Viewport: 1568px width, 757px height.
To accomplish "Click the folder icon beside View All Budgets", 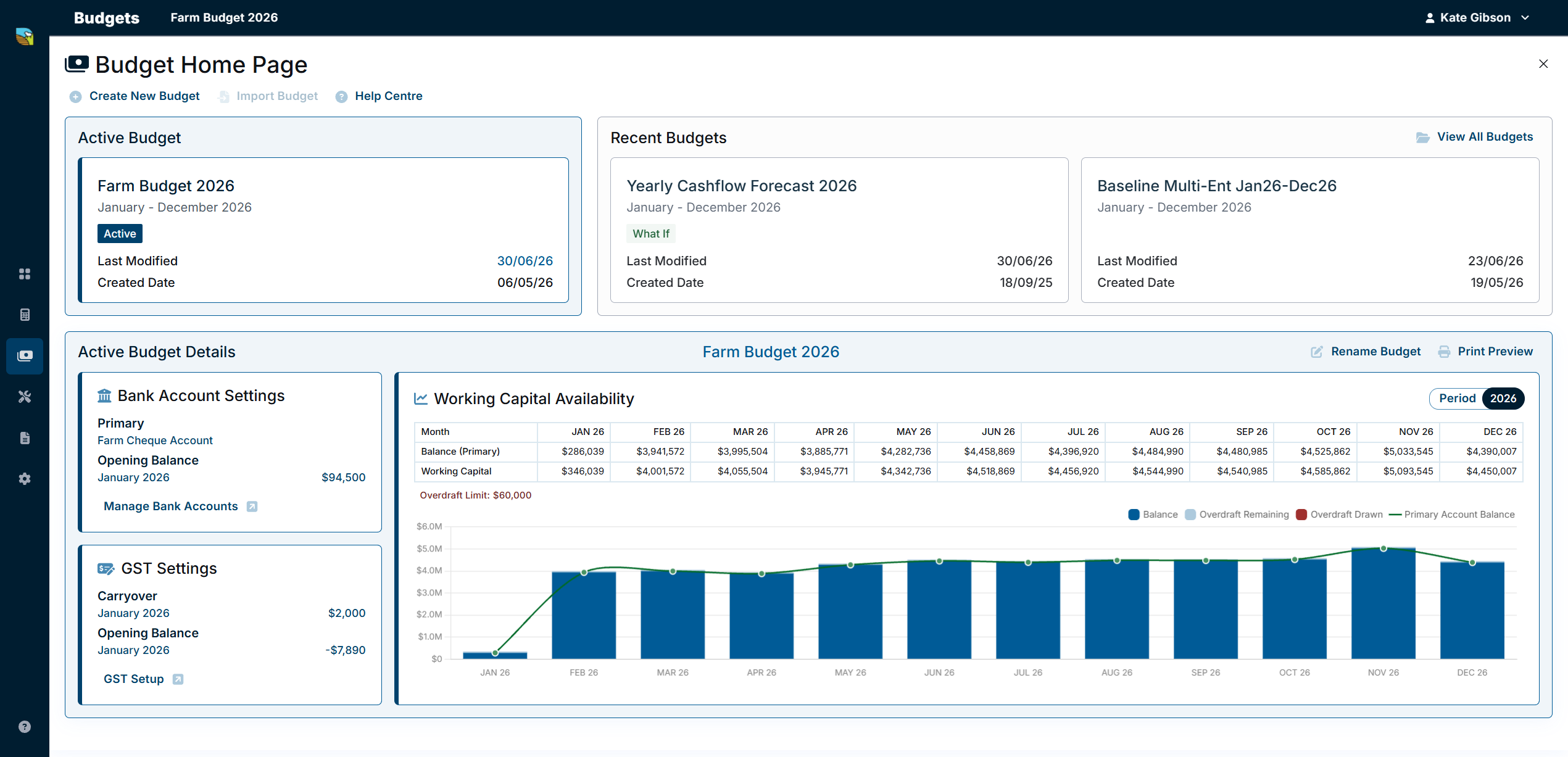I will [1423, 138].
